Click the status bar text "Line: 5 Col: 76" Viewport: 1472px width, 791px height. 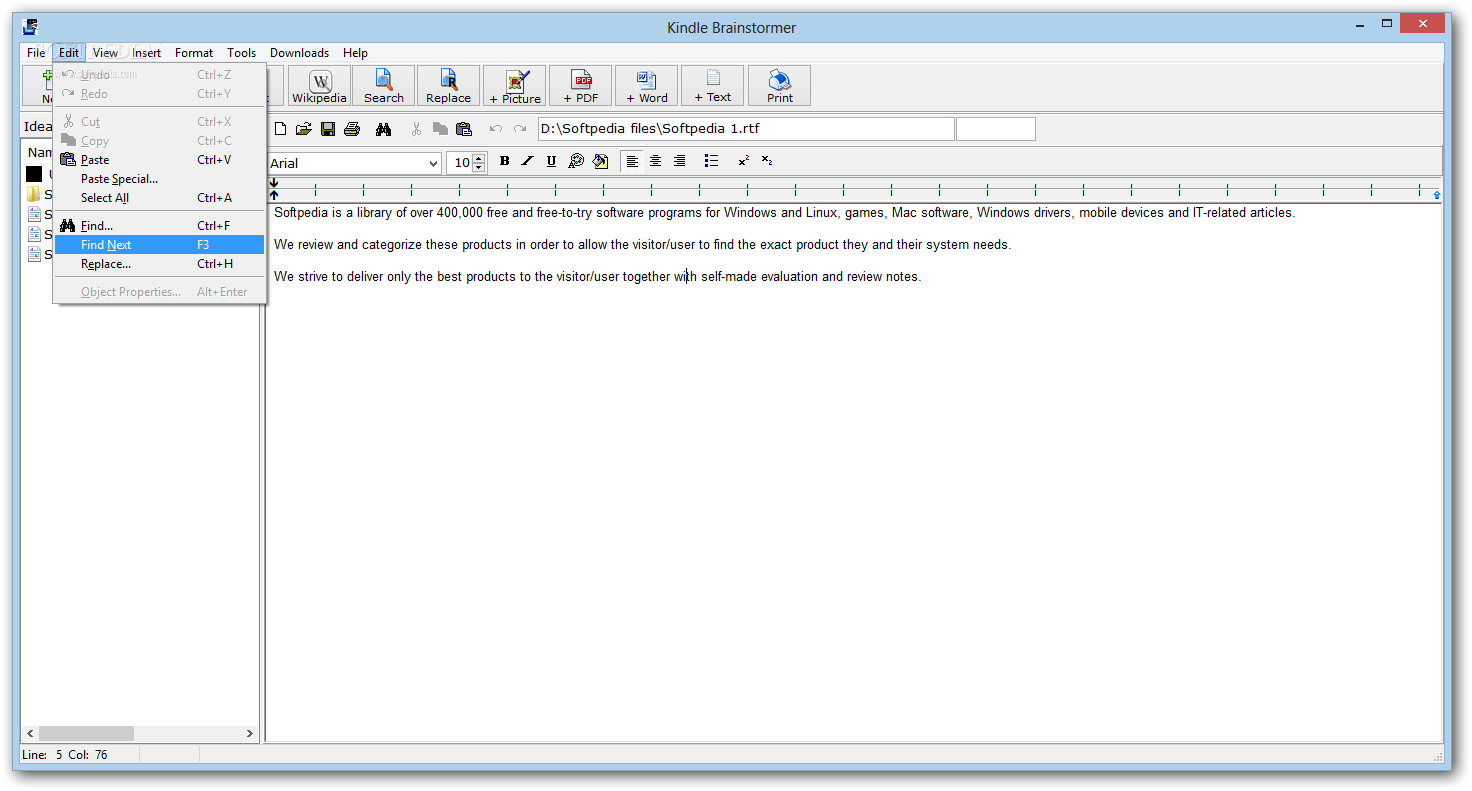[x=65, y=755]
